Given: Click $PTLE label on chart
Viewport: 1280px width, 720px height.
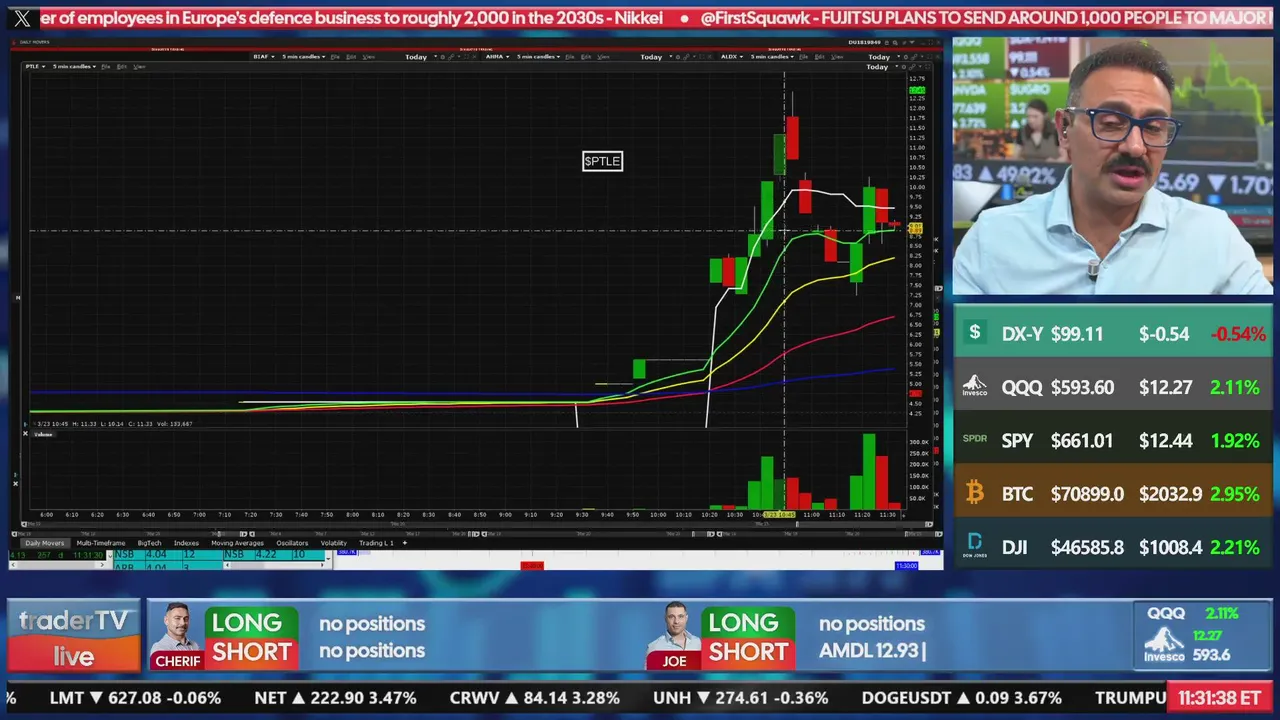Looking at the screenshot, I should tap(602, 161).
